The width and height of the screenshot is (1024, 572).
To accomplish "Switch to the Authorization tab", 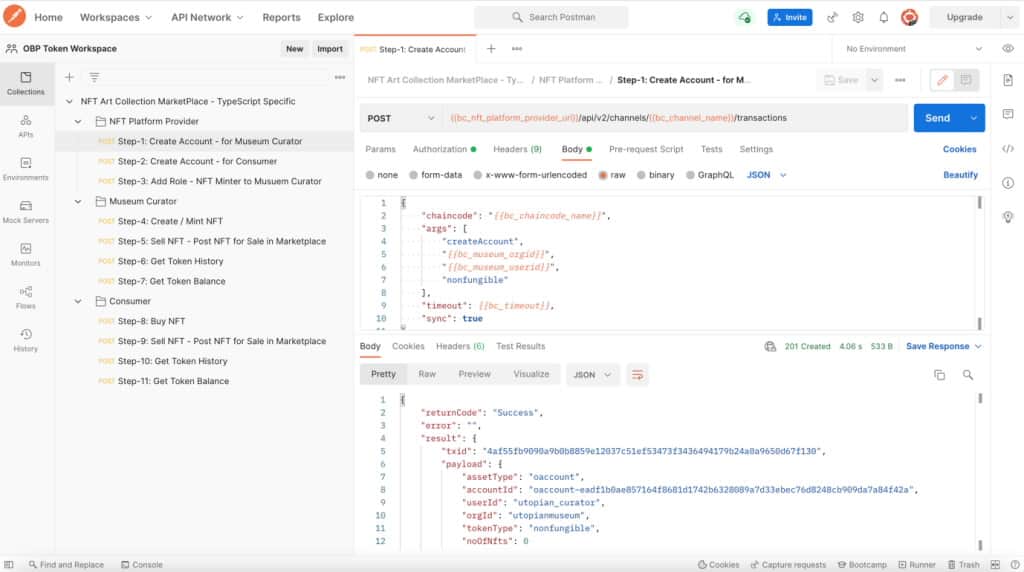I will (444, 150).
